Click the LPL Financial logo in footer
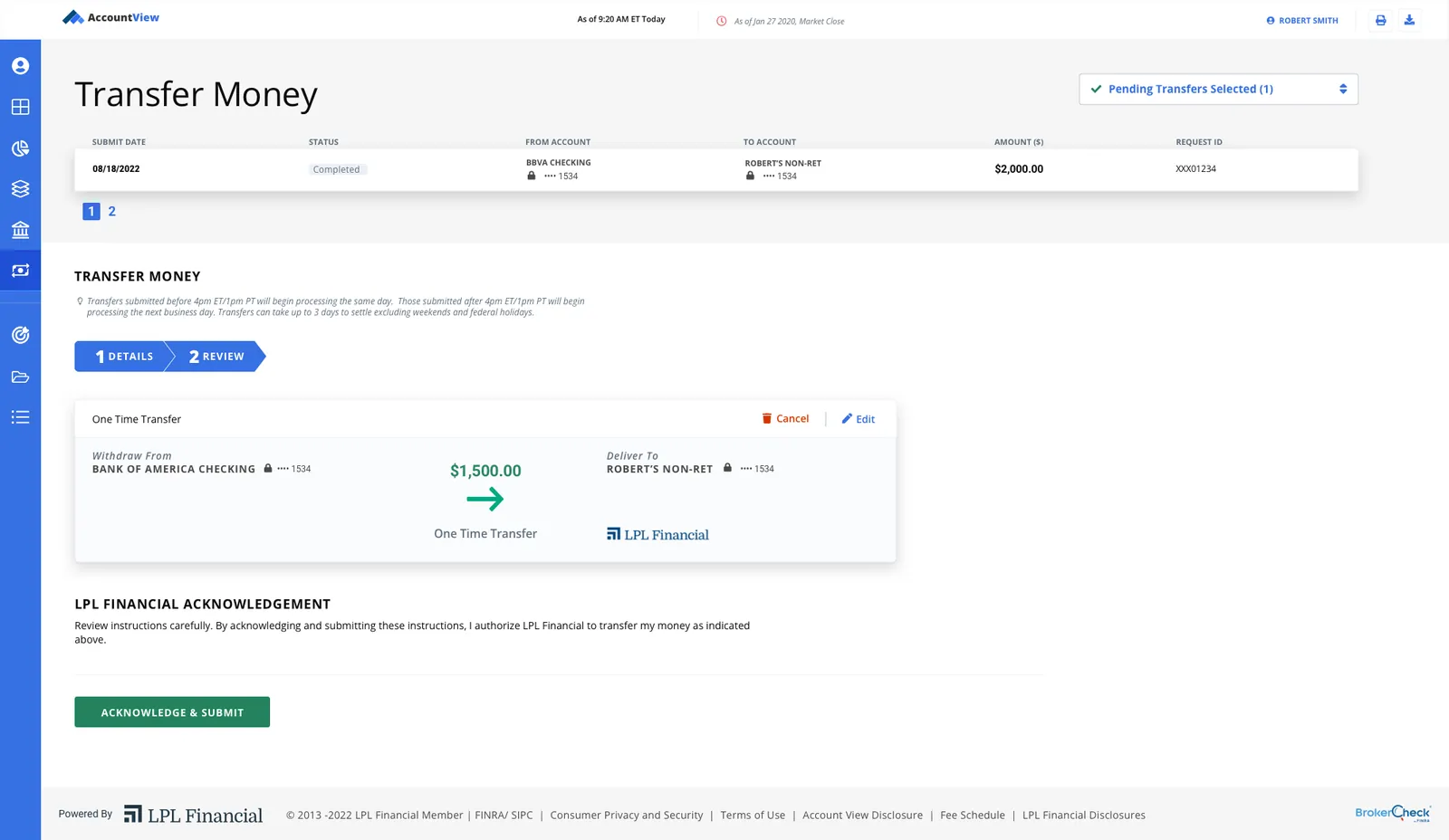Image resolution: width=1449 pixels, height=840 pixels. (x=193, y=815)
